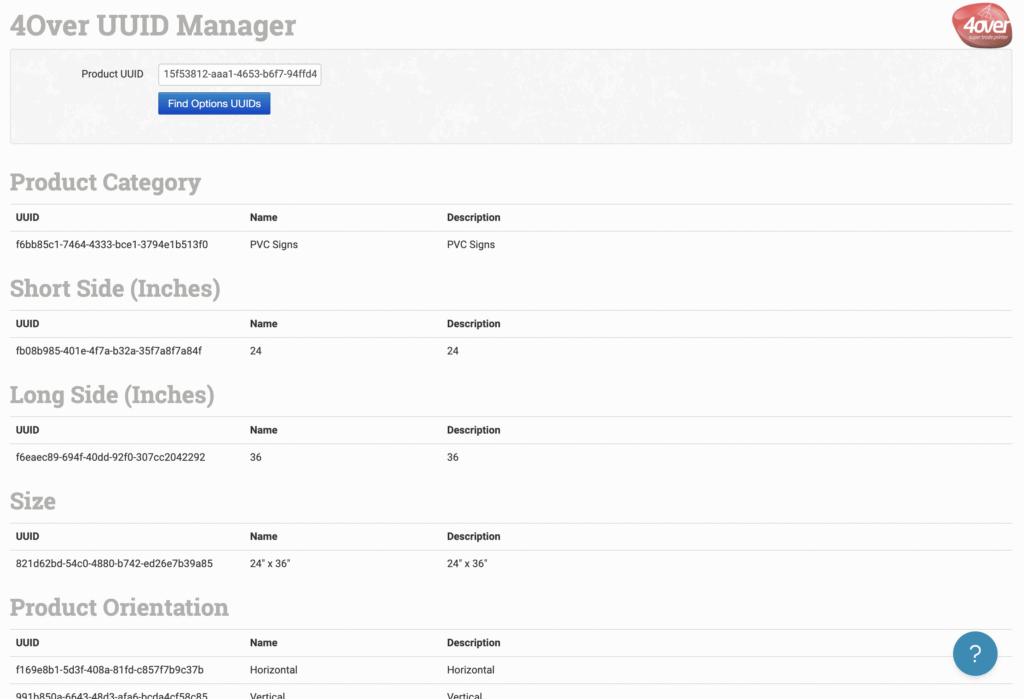Screen dimensions: 1024x699
Task: Click the Long Side (Inches) heading
Action: pyautogui.click(x=112, y=395)
